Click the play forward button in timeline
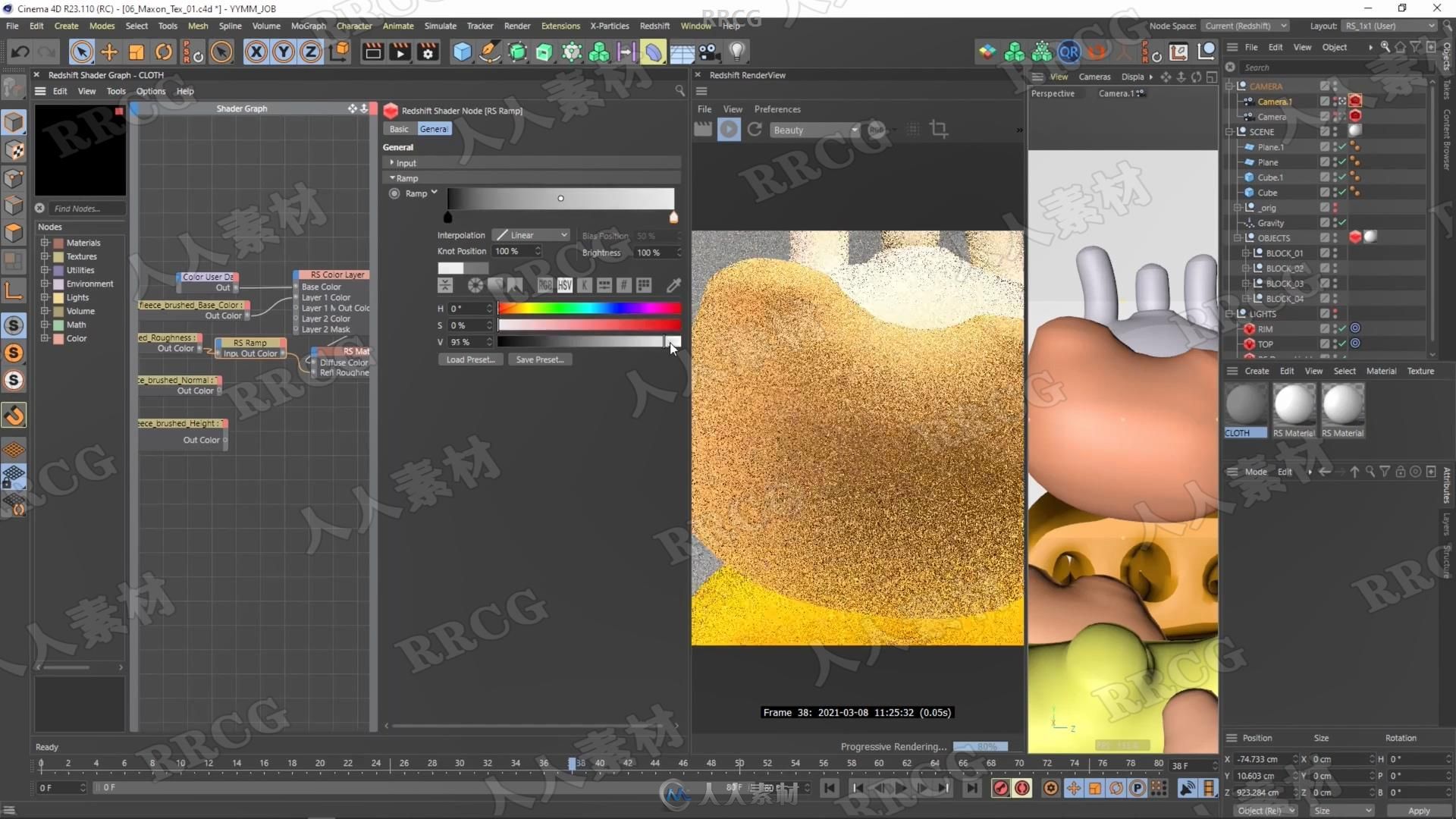 [x=900, y=789]
